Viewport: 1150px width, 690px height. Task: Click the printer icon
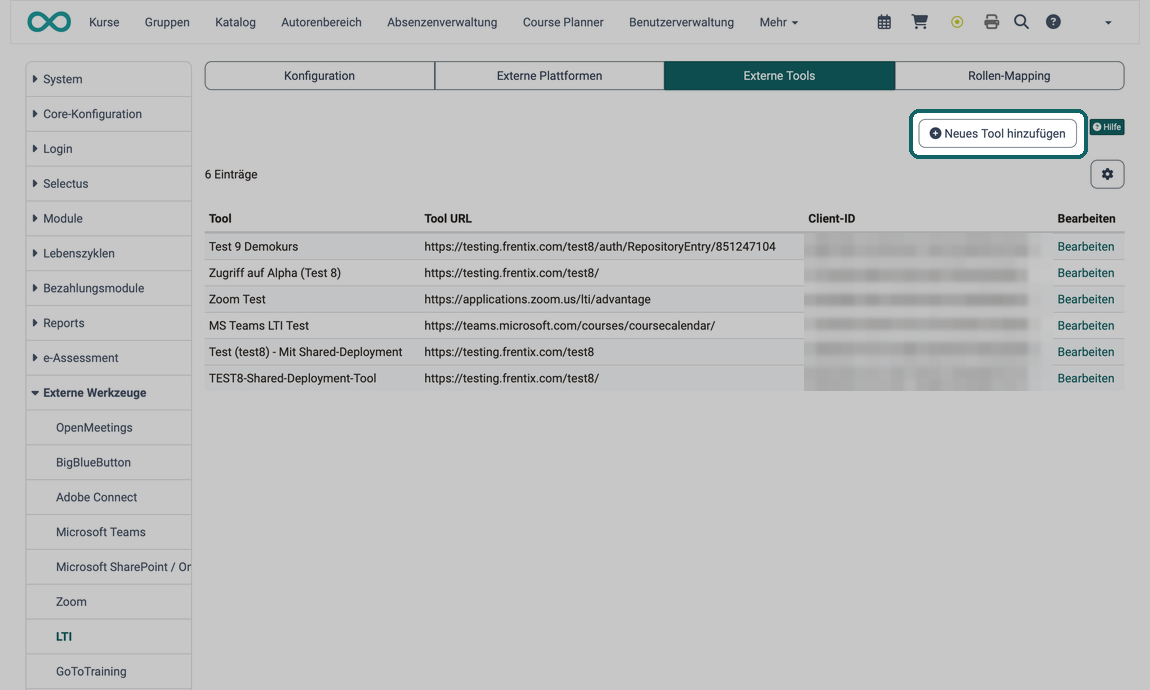click(x=992, y=22)
